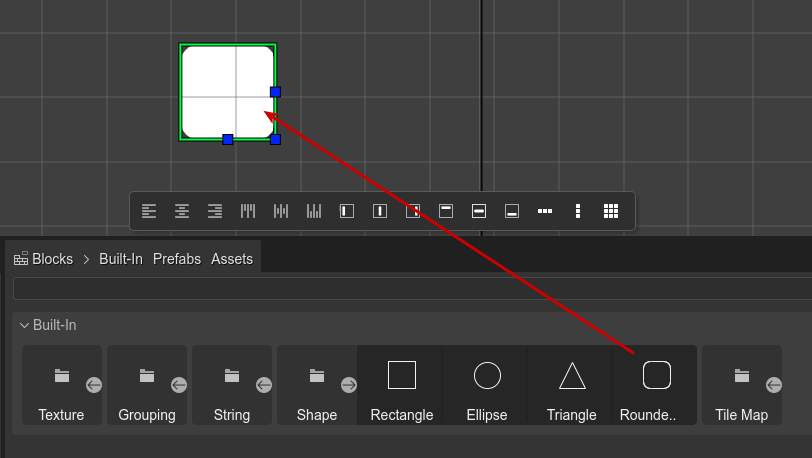This screenshot has height=458, width=812.
Task: Click the corner blue resize handle
Action: point(276,139)
